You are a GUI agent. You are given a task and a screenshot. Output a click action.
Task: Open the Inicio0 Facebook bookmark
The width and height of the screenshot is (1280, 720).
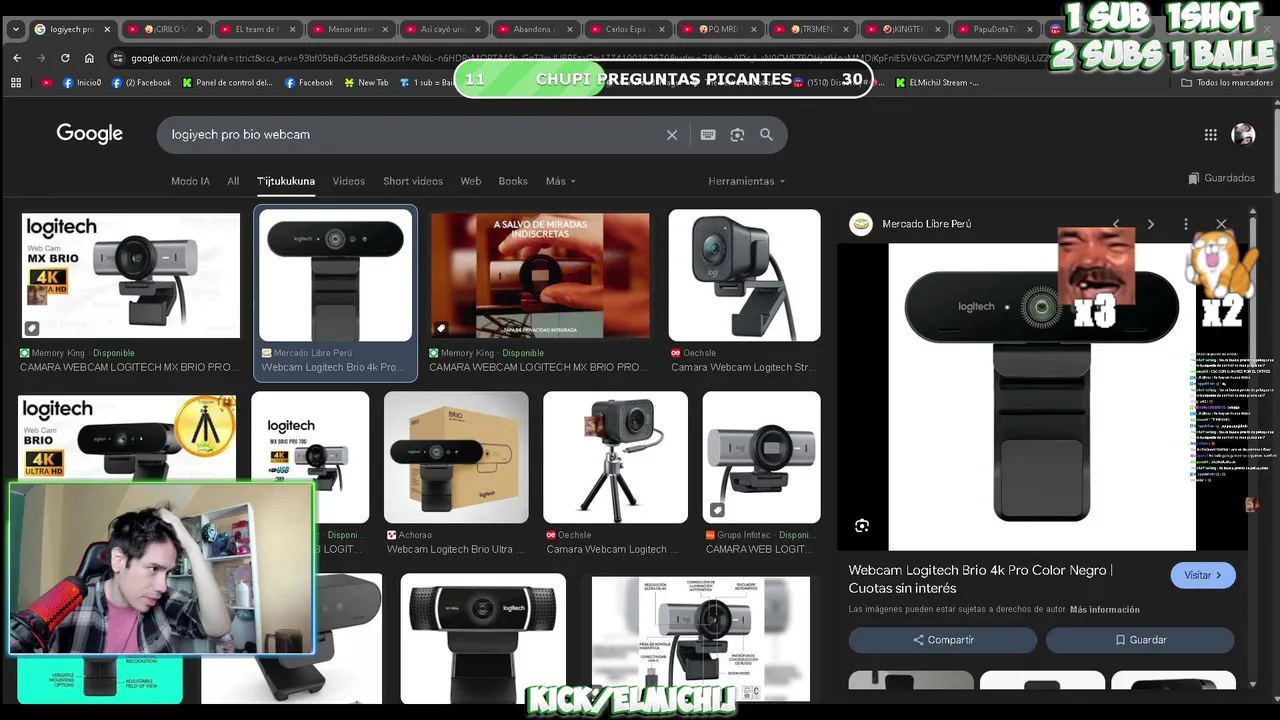pos(82,83)
